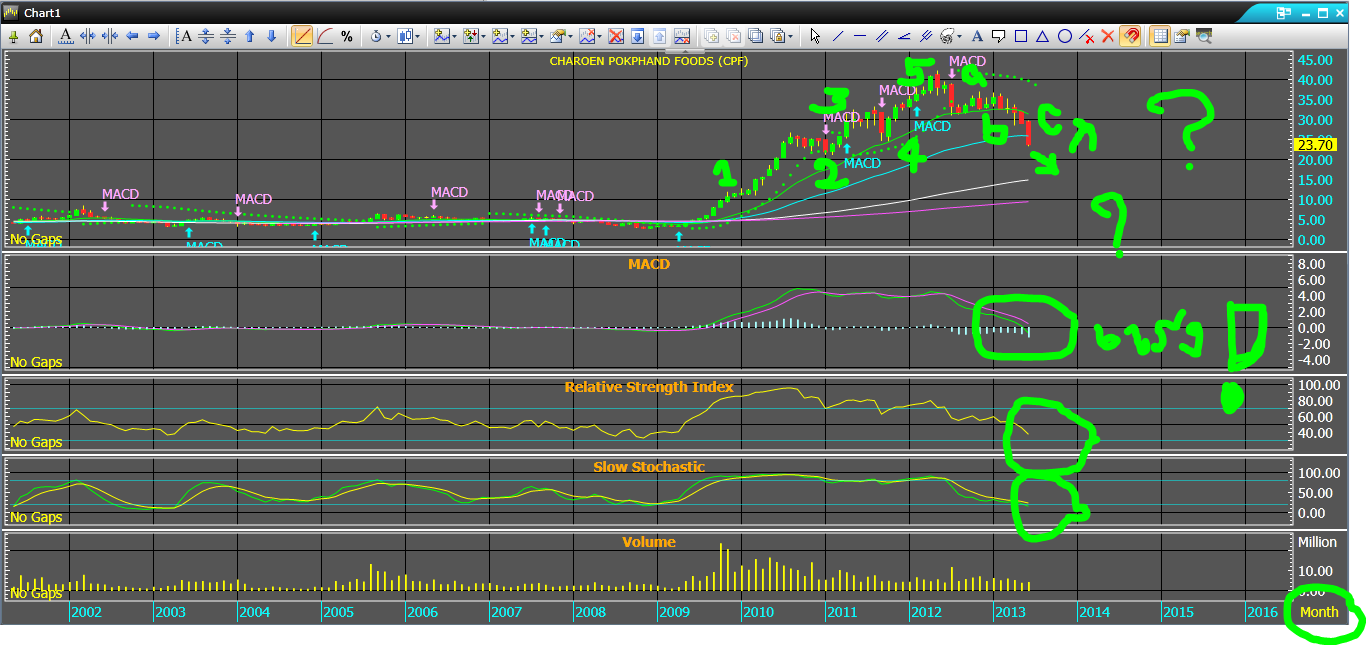Select the circle drawing tool
Viewport: 1366px width, 645px height.
click(x=1065, y=36)
